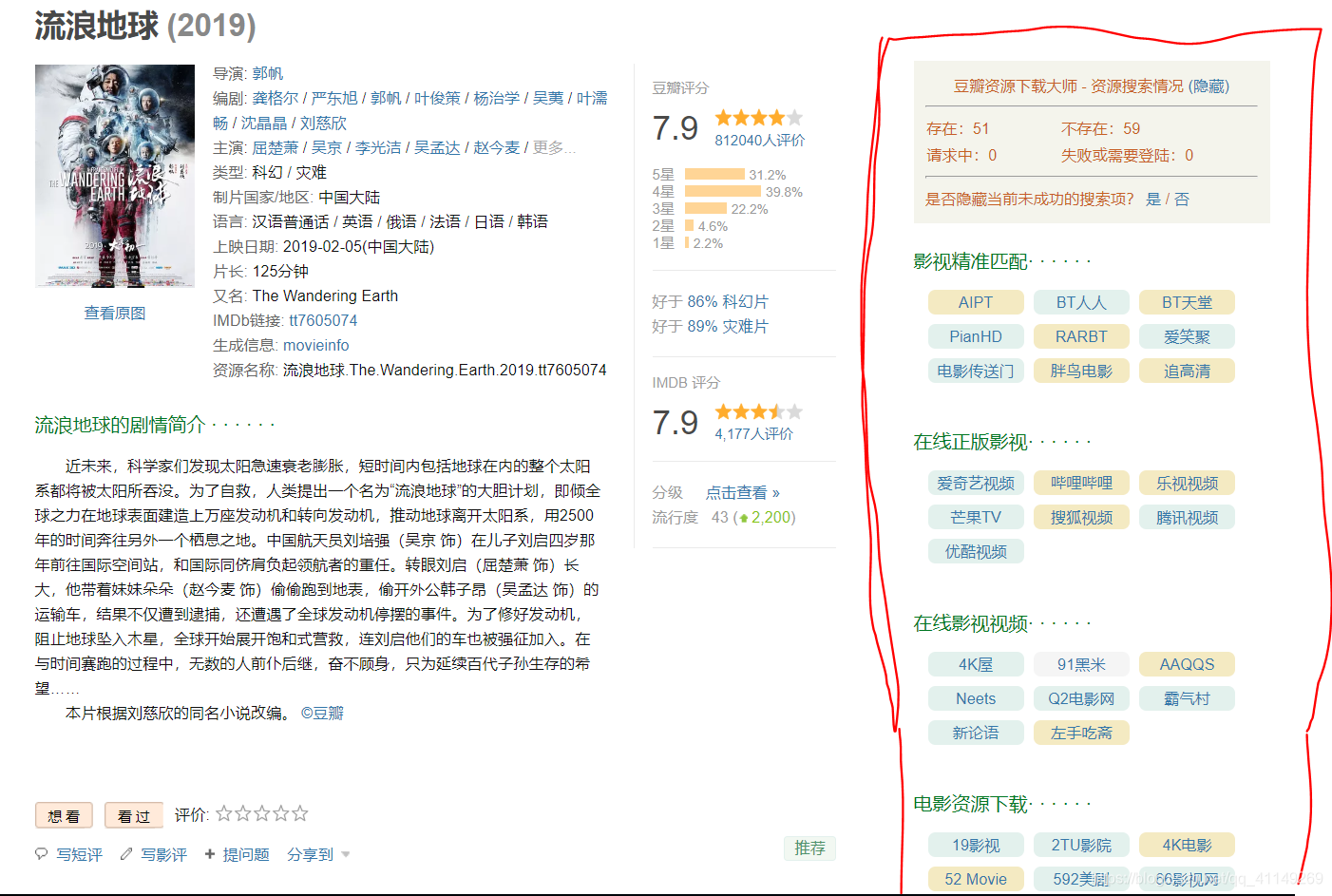
Task: Open actor 吴京 link
Action: click(327, 147)
